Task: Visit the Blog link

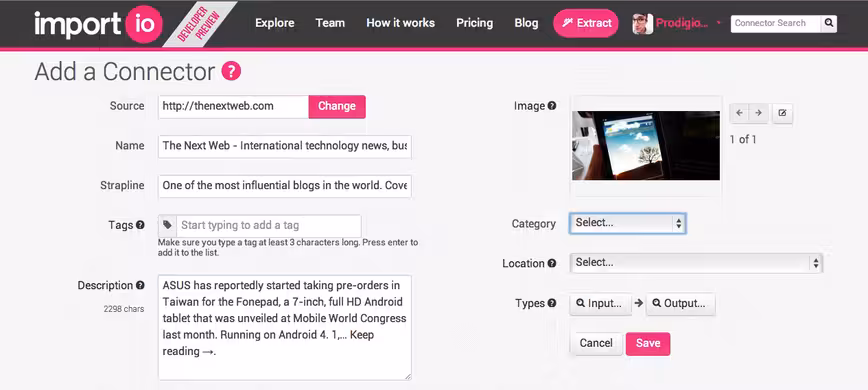Action: 526,23
